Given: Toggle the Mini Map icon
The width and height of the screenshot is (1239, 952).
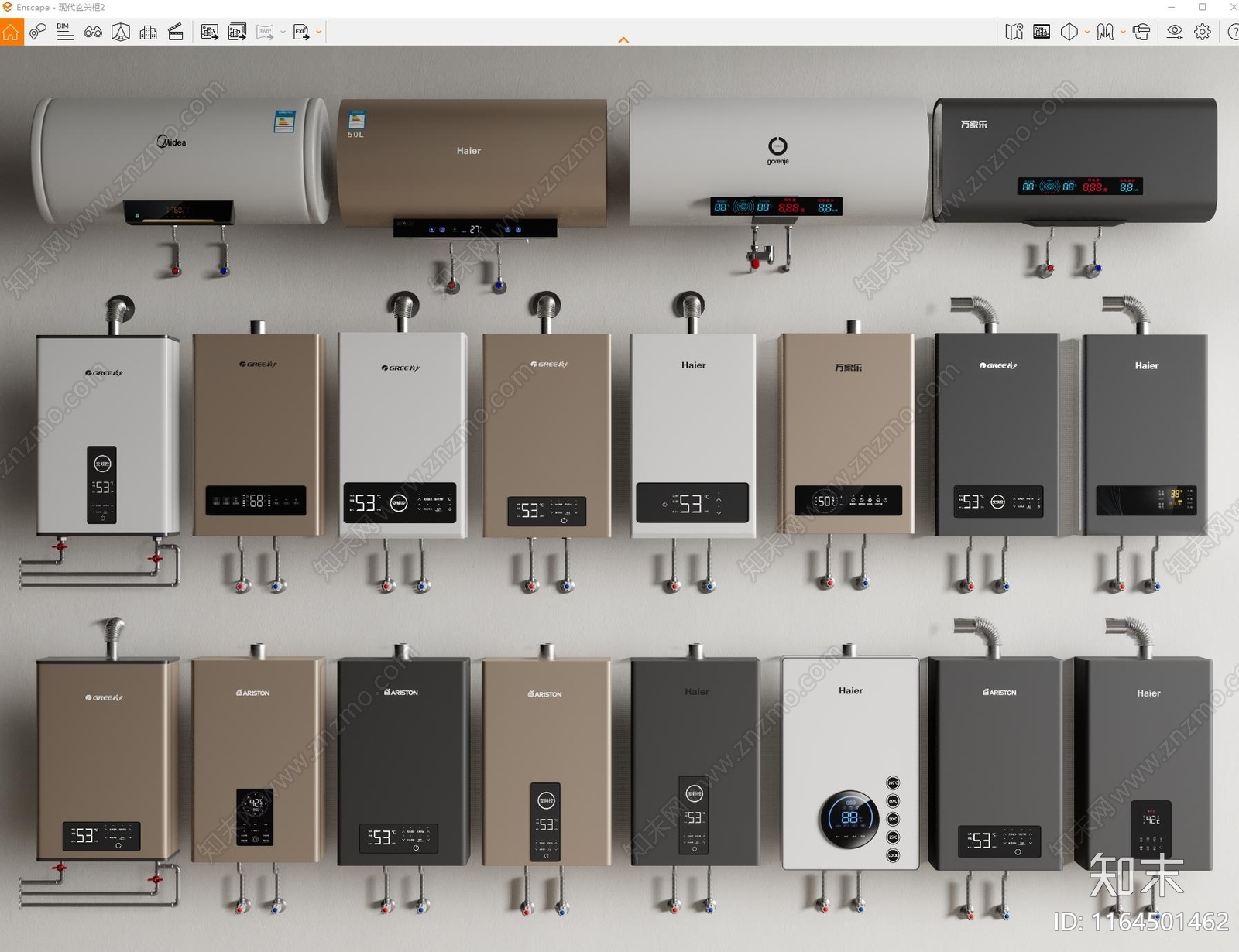Looking at the screenshot, I should [1014, 32].
